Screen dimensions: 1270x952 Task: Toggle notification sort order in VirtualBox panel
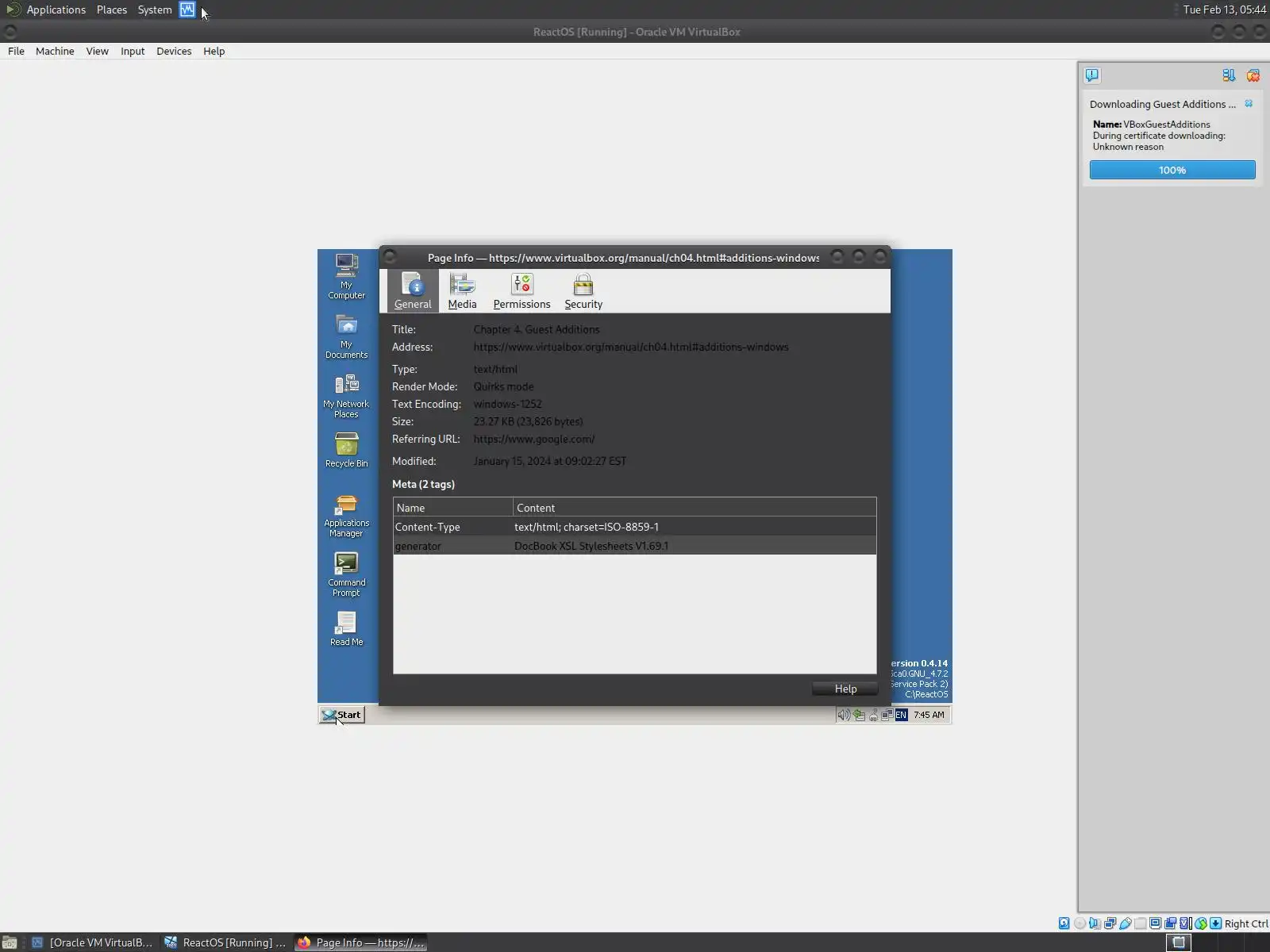1229,75
